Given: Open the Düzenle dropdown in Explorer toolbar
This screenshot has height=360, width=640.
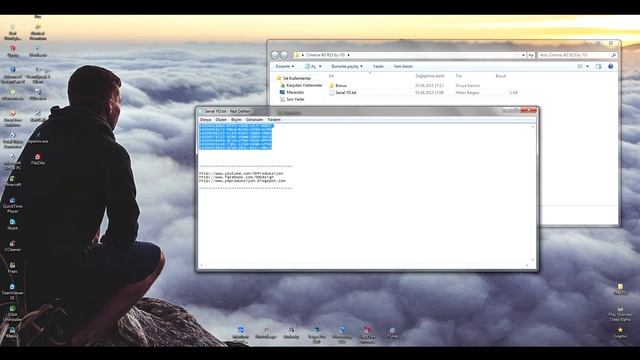Looking at the screenshot, I should pyautogui.click(x=284, y=66).
